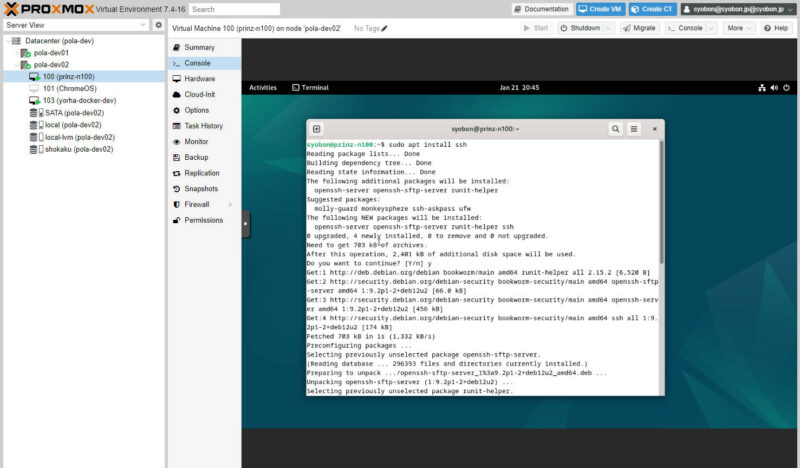Select VM 103 (yorha-docker-dev)
Screen dimensions: 800x468
coord(79,101)
